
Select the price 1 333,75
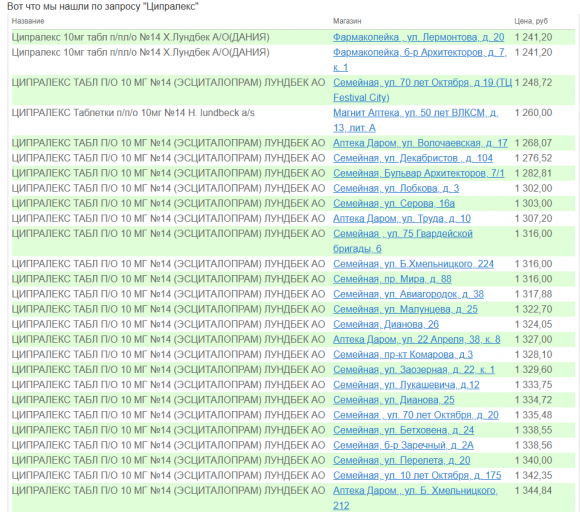click(533, 385)
